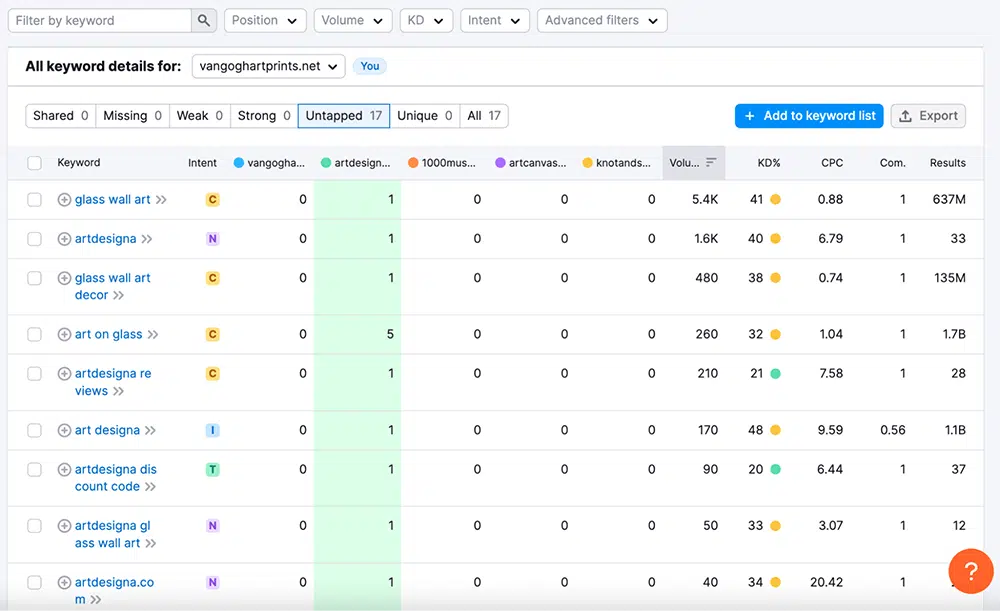Click plus icon for 'artdesigna.com'
The height and width of the screenshot is (611, 1000).
click(64, 582)
